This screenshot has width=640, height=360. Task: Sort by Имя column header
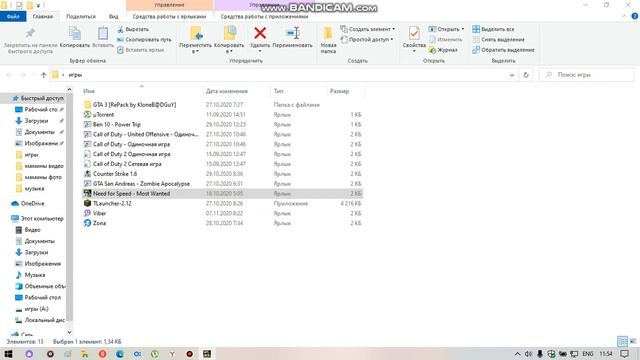(x=142, y=91)
